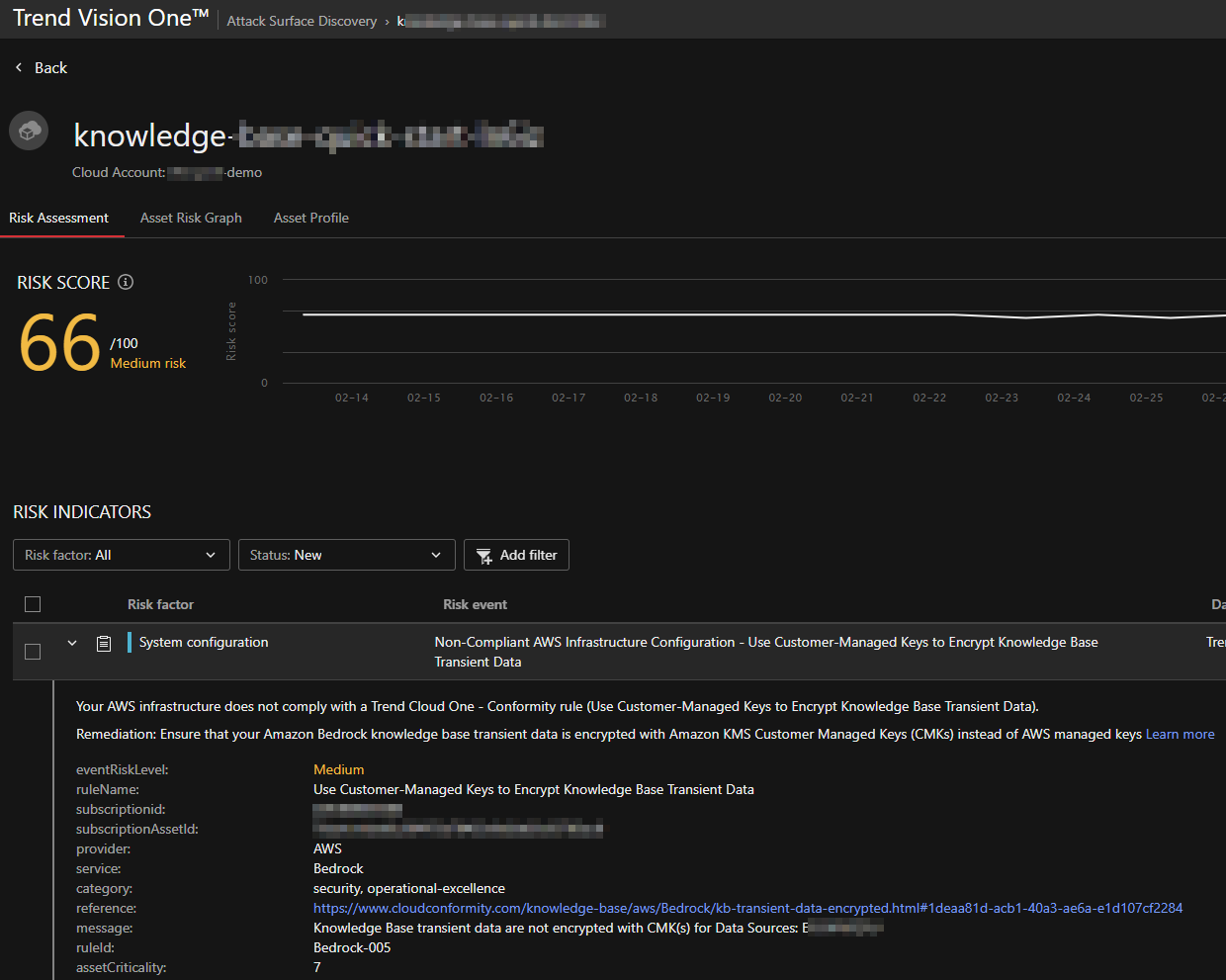This screenshot has height=980, width=1226.
Task: Click the cloud asset icon beside knowledge title
Action: click(29, 131)
